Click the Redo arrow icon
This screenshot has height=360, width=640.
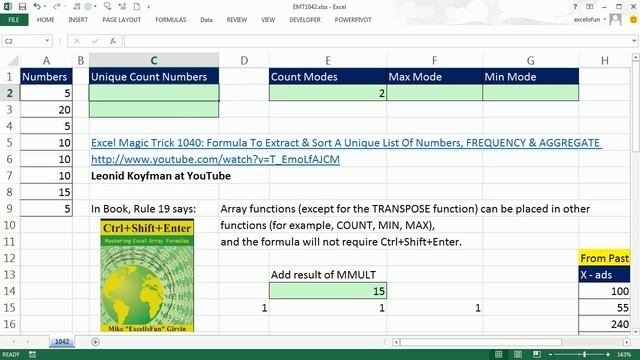point(56,7)
